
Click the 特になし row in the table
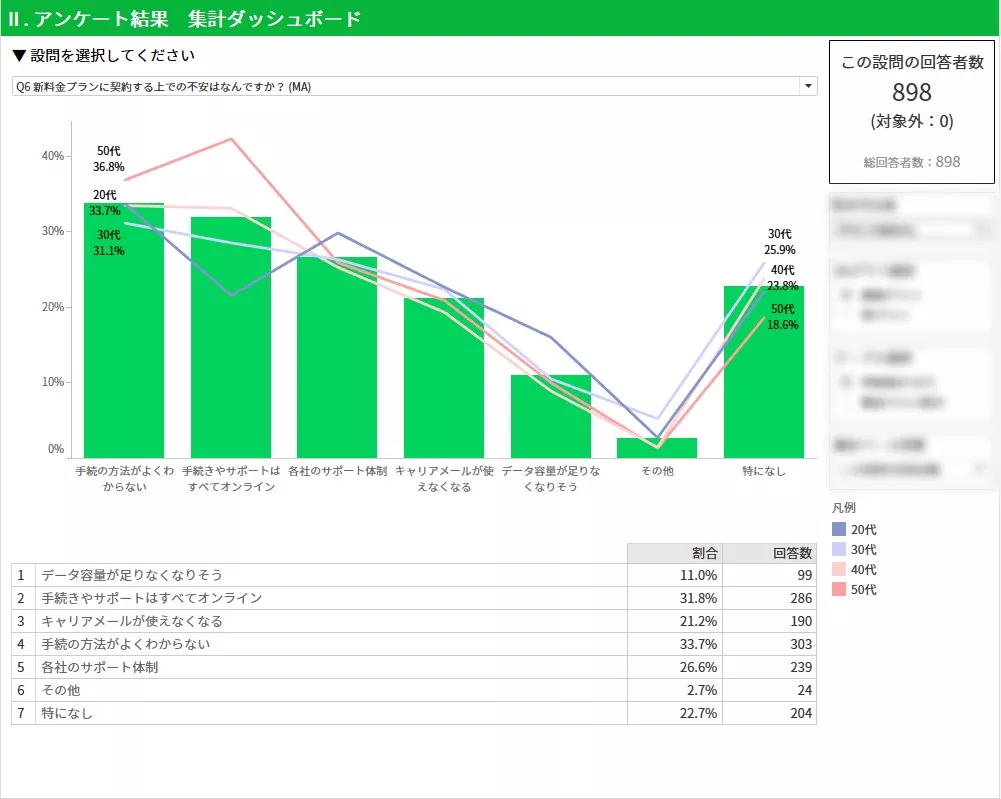click(x=330, y=713)
